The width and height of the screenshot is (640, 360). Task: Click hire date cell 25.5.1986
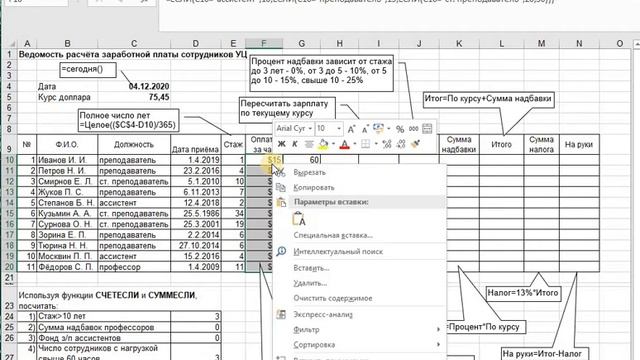point(196,213)
